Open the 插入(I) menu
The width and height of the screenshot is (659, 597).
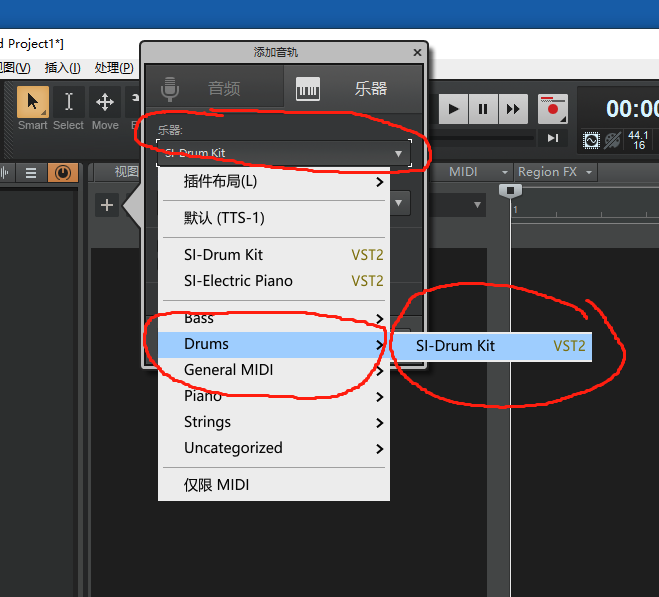pos(63,68)
